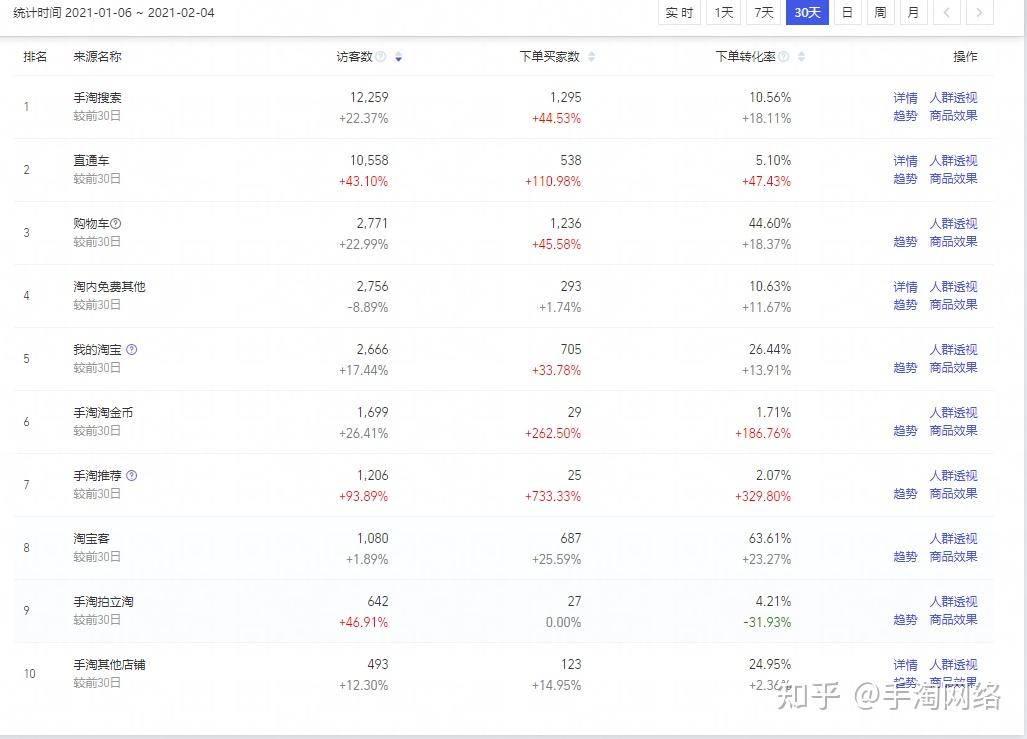View 趋势 for 淘内免费其他
Screen dimensions: 1027x739
(x=905, y=305)
